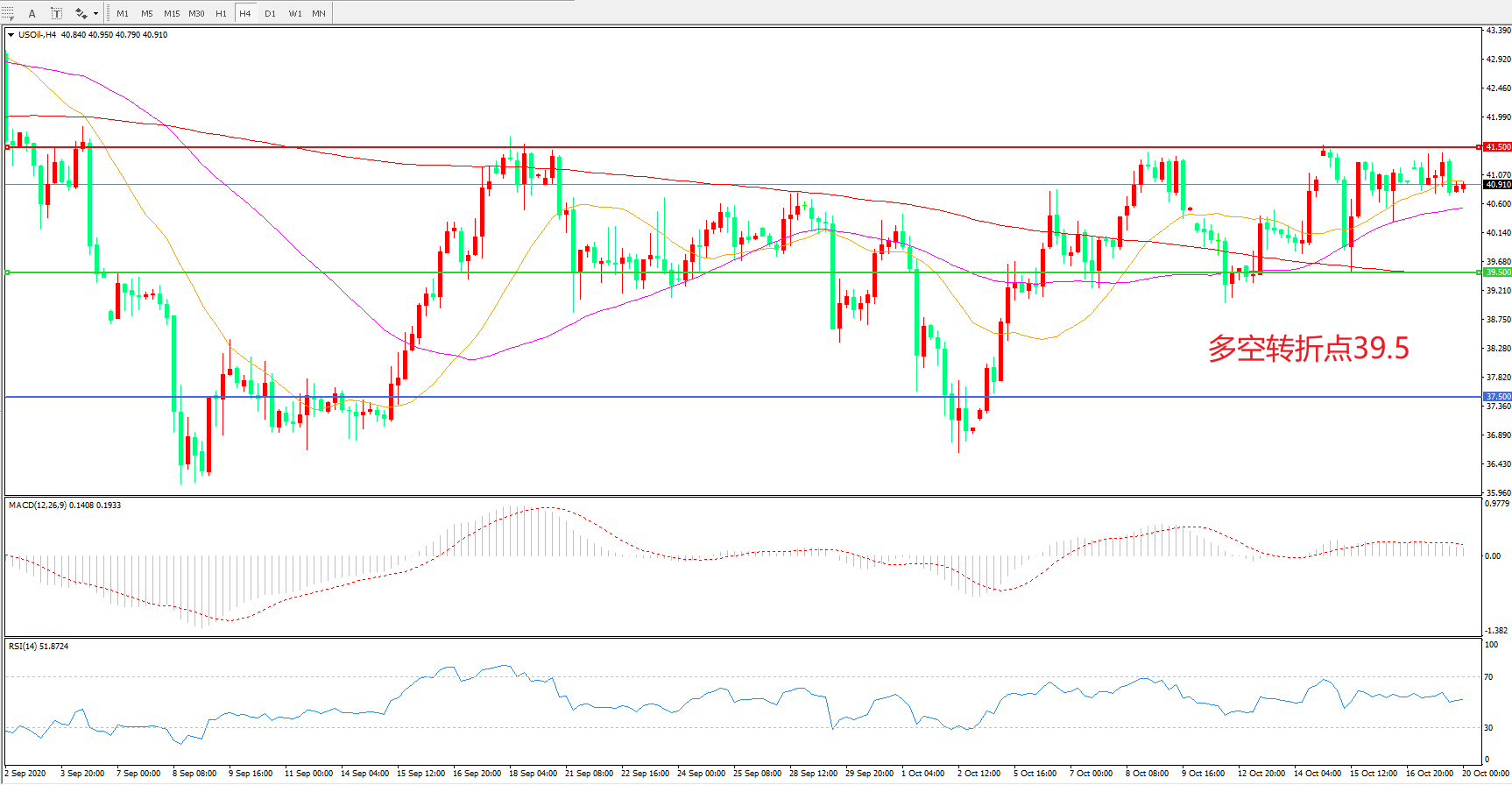Switch chart to M15 timeframe
The width and height of the screenshot is (1512, 785).
172,13
